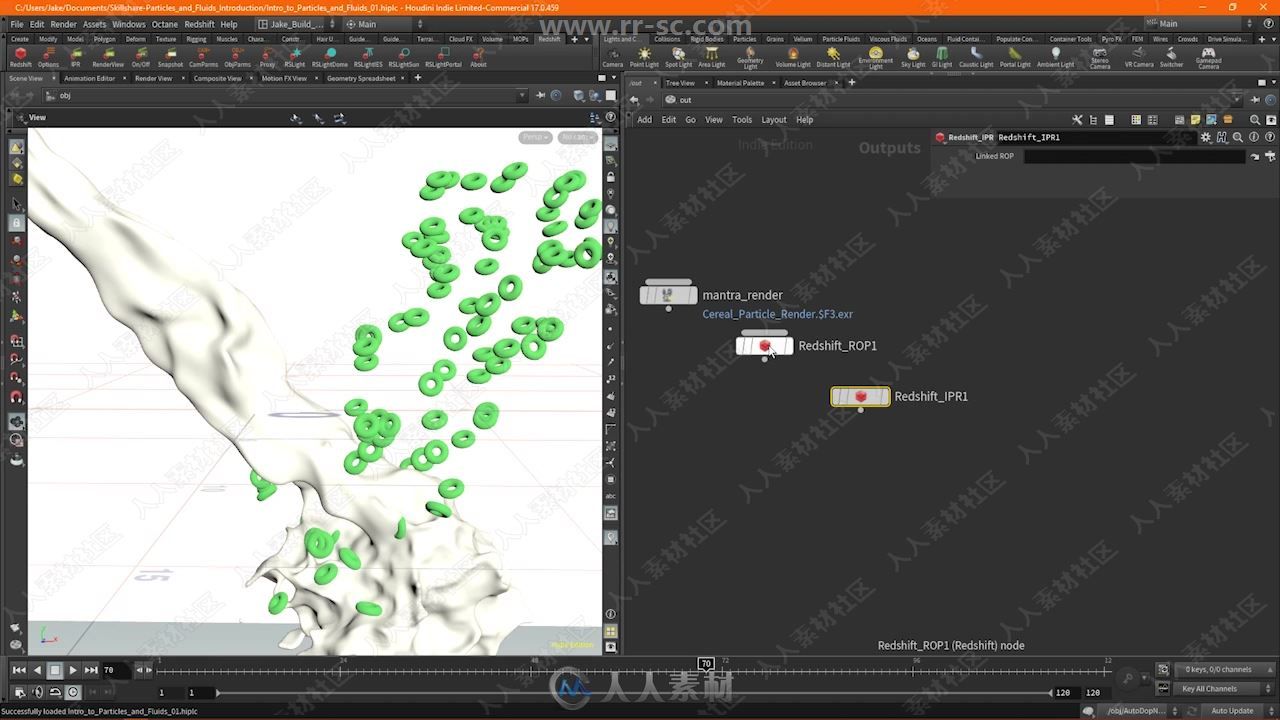
Task: Open the Particle Fluids shelf tab
Action: point(841,39)
